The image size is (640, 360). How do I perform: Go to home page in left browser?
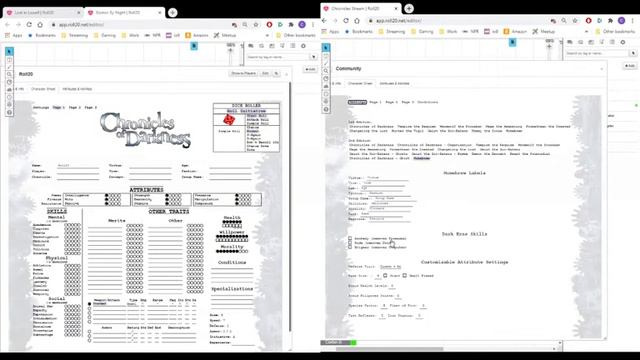point(40,24)
